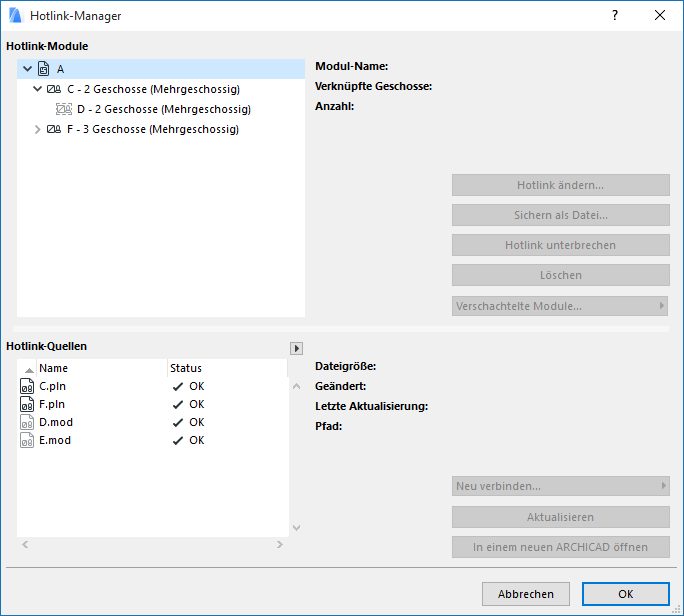The image size is (684, 616).
Task: Click the nested module icon beside D - 2 Geschosse
Action: (64, 109)
